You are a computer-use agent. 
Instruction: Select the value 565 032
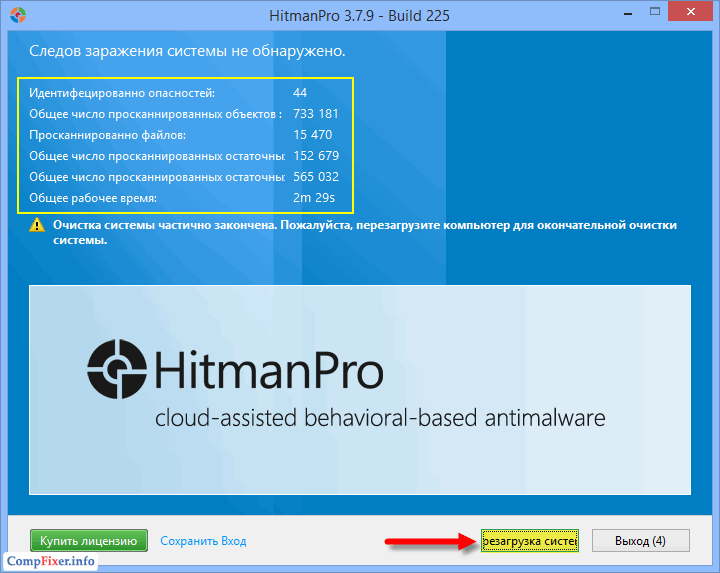click(316, 177)
